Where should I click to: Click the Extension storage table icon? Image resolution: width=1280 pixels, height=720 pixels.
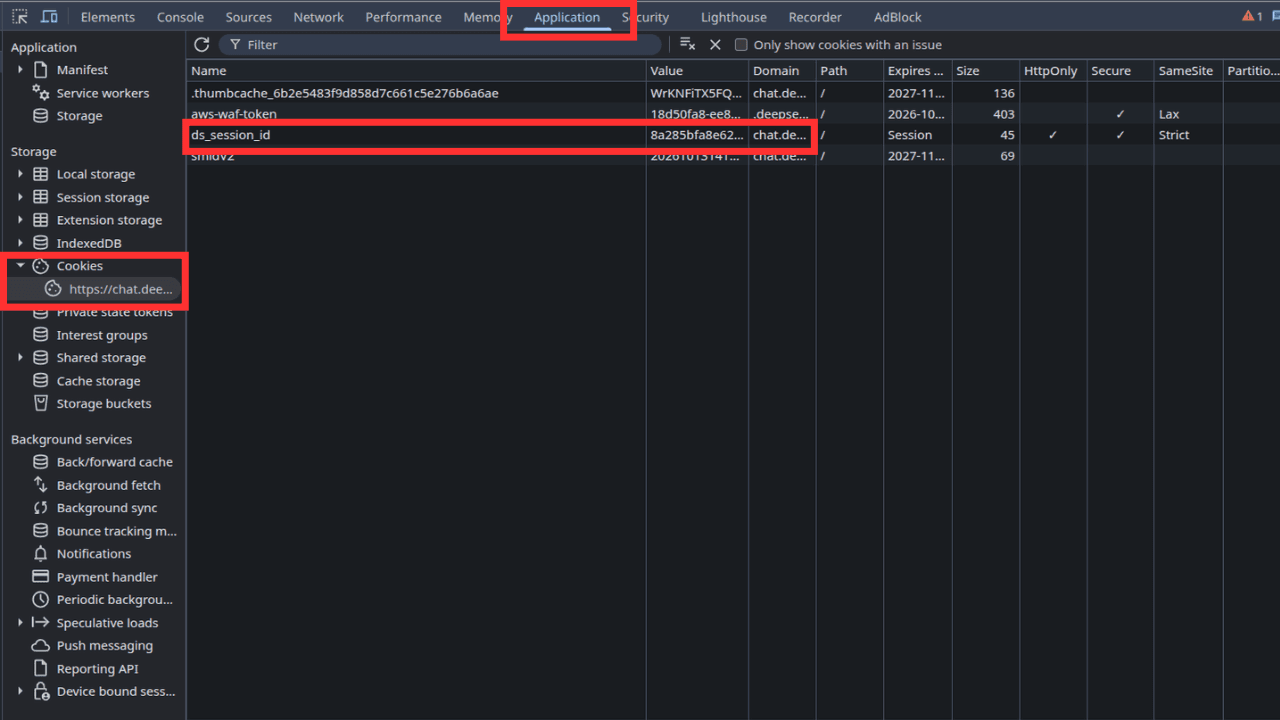point(41,220)
